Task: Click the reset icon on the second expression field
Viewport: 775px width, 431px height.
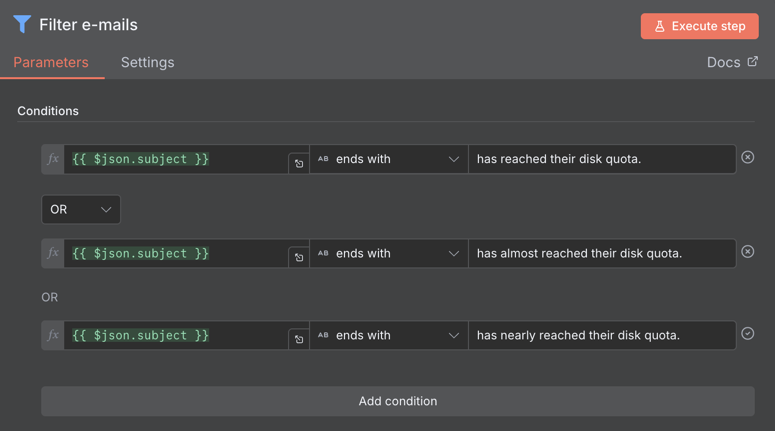Action: click(299, 258)
